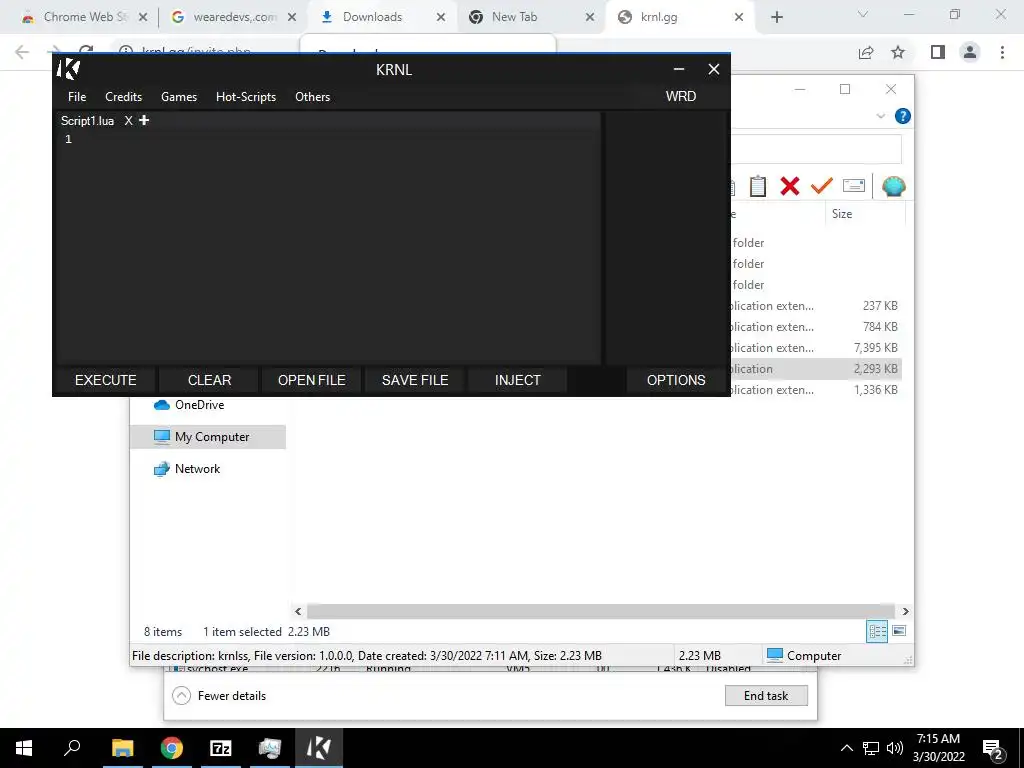The image size is (1024, 768).
Task: Open the Windows Start menu
Action: 24,748
